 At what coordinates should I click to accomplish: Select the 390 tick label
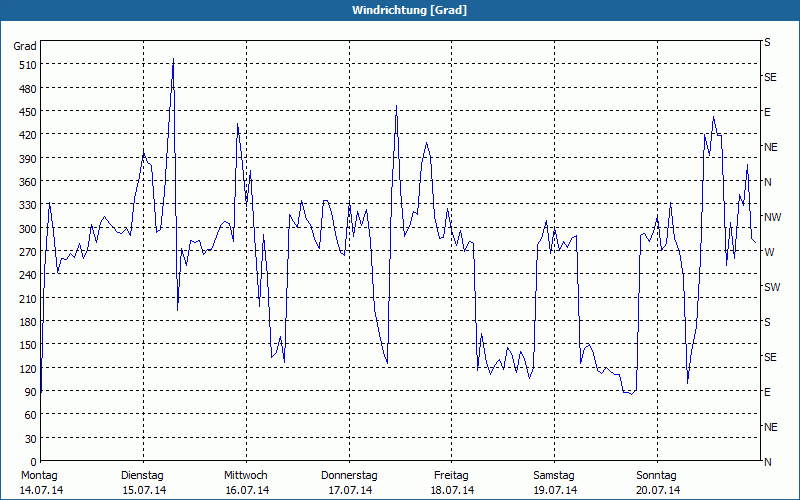[28, 159]
